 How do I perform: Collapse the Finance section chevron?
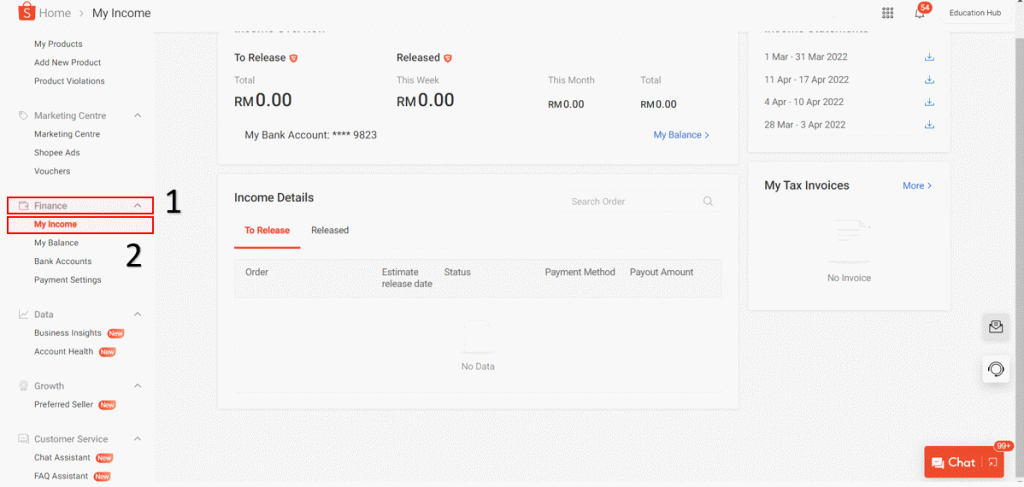click(x=137, y=206)
